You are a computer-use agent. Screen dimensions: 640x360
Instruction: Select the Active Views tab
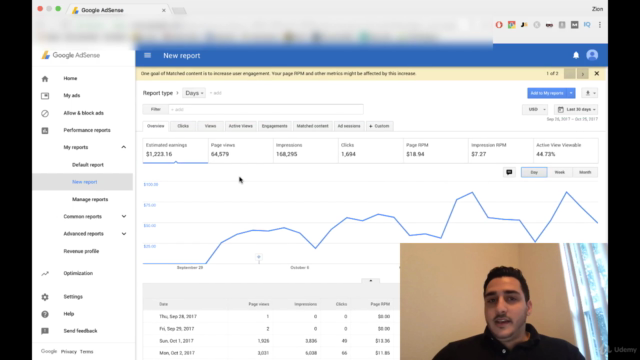tap(240, 126)
